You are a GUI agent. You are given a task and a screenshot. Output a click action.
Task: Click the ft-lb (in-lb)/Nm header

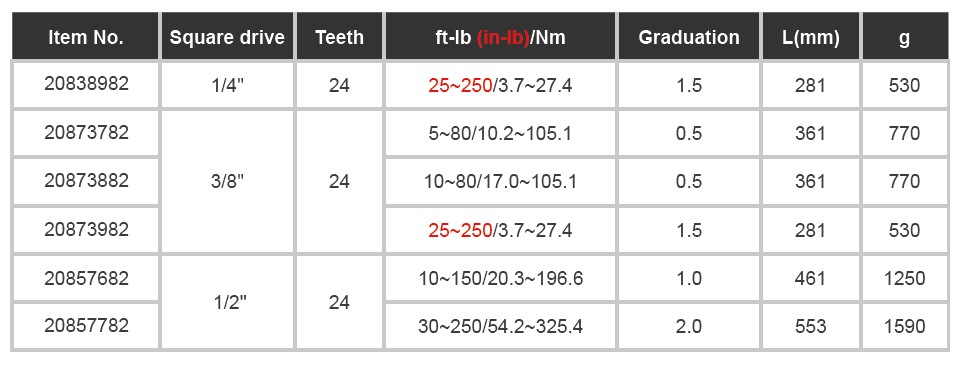point(500,37)
